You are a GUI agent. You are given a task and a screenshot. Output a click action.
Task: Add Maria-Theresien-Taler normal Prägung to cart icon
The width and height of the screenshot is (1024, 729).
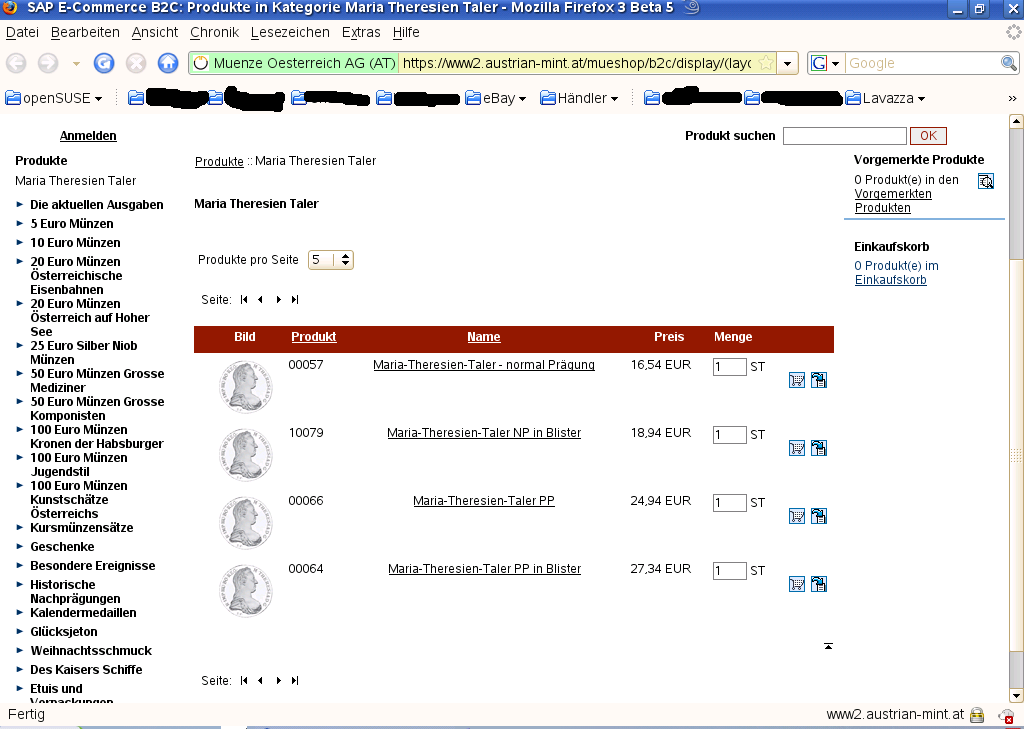[797, 380]
